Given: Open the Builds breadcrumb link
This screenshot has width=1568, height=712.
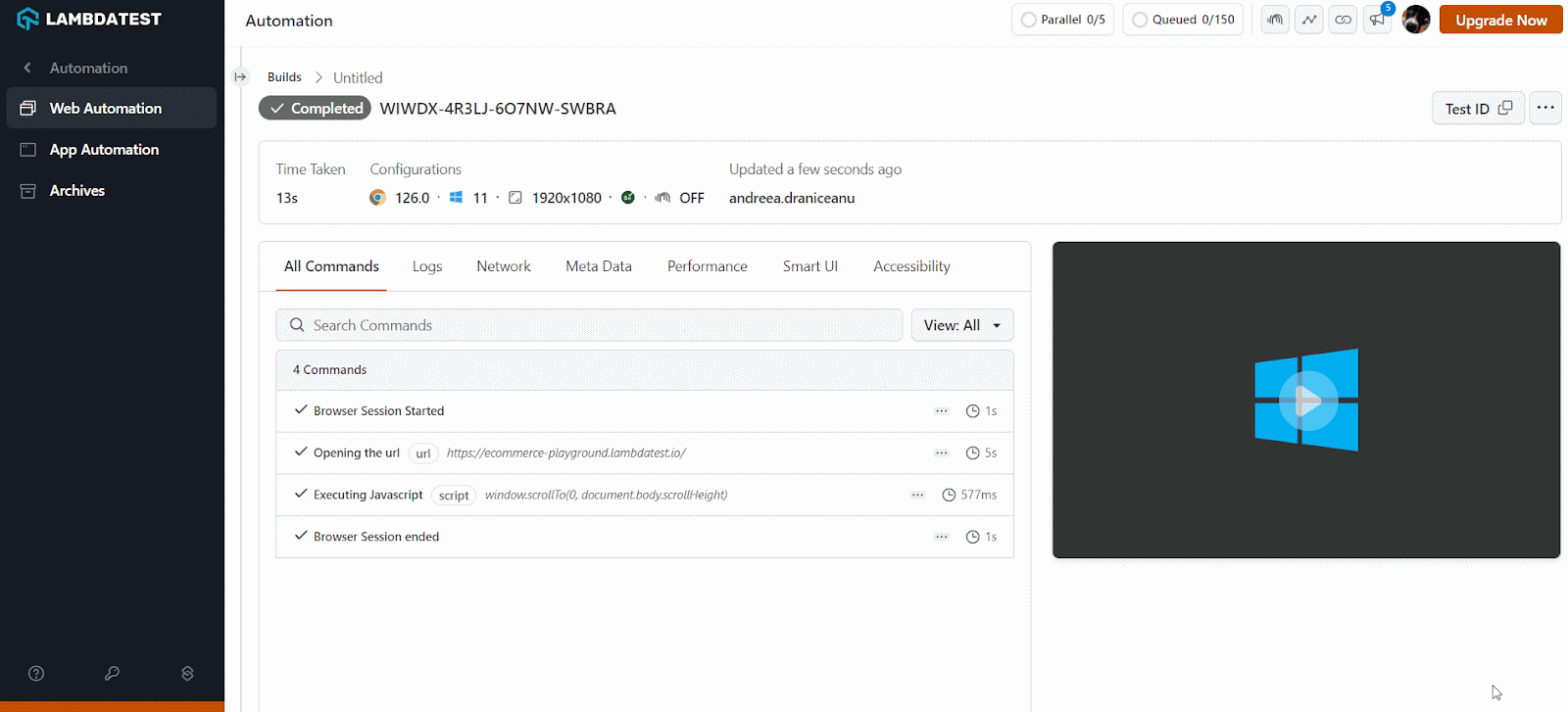Looking at the screenshot, I should [284, 76].
